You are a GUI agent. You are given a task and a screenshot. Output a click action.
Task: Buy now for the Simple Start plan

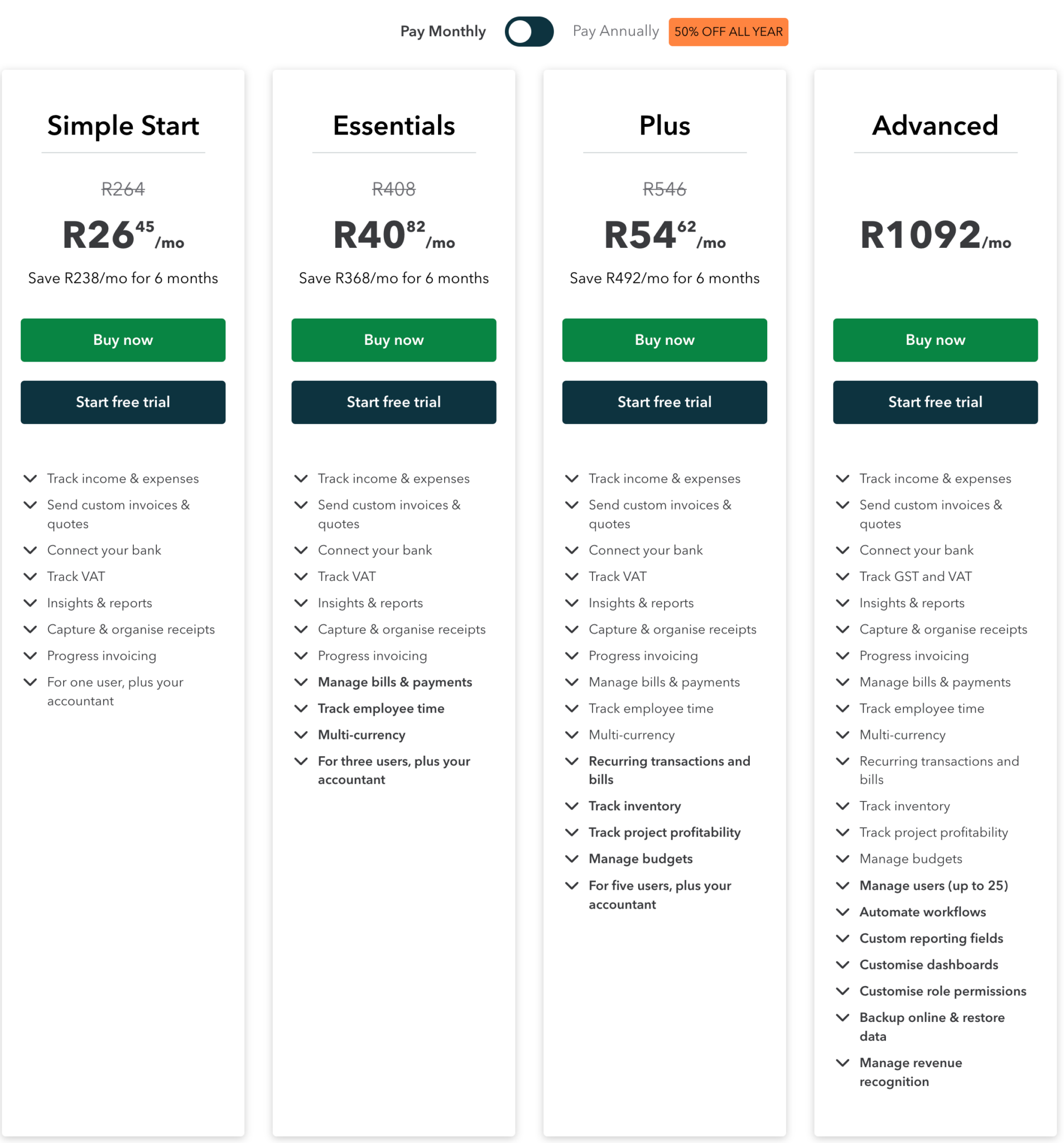click(122, 340)
